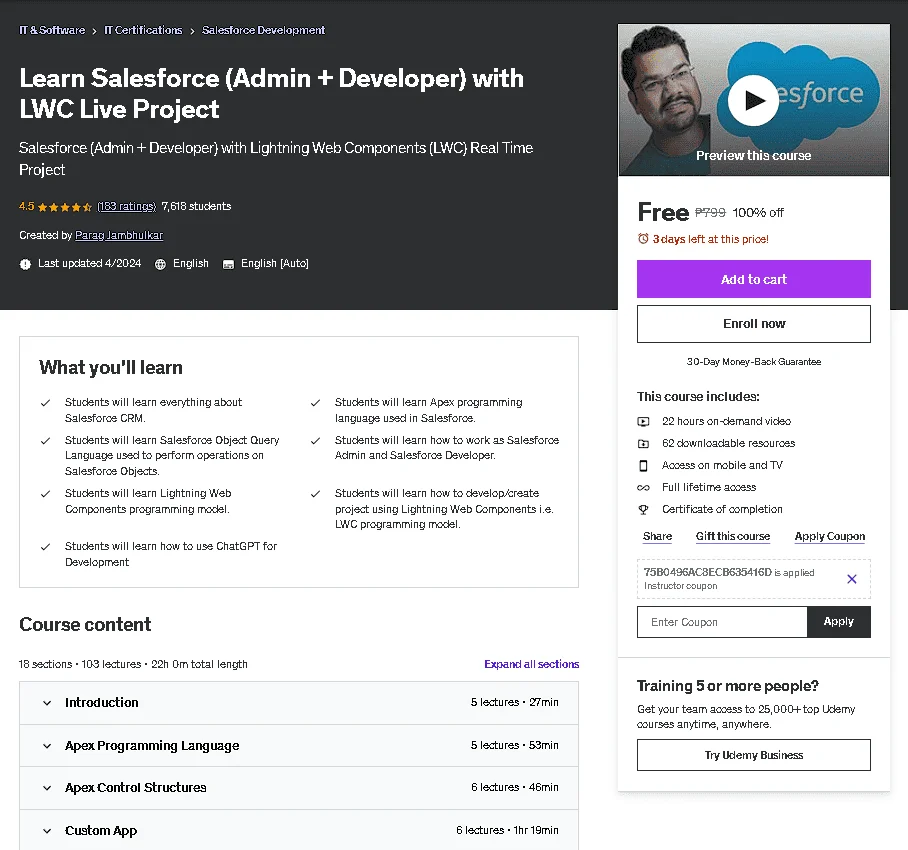Image resolution: width=908 pixels, height=850 pixels.
Task: Click the downloadable resources icon
Action: tap(643, 444)
